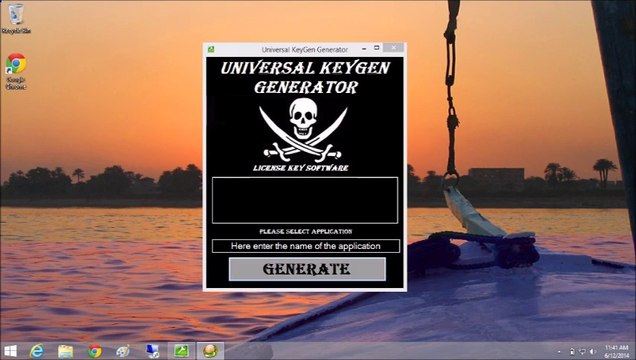Screen dimensions: 636x360
Task: Open the blue computer taskbar icon
Action: (x=153, y=351)
